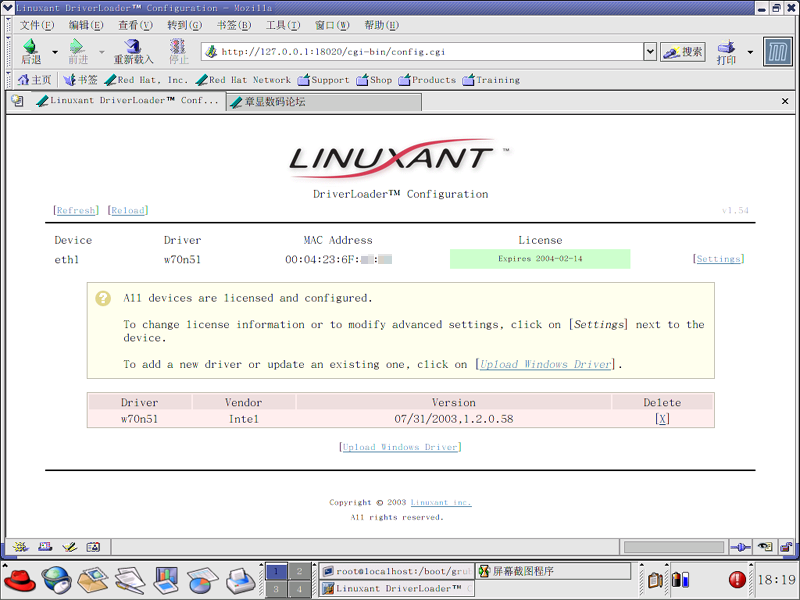Viewport: 800px width, 600px height.
Task: Switch to root@localhost terminal in taskbar
Action: 397,571
